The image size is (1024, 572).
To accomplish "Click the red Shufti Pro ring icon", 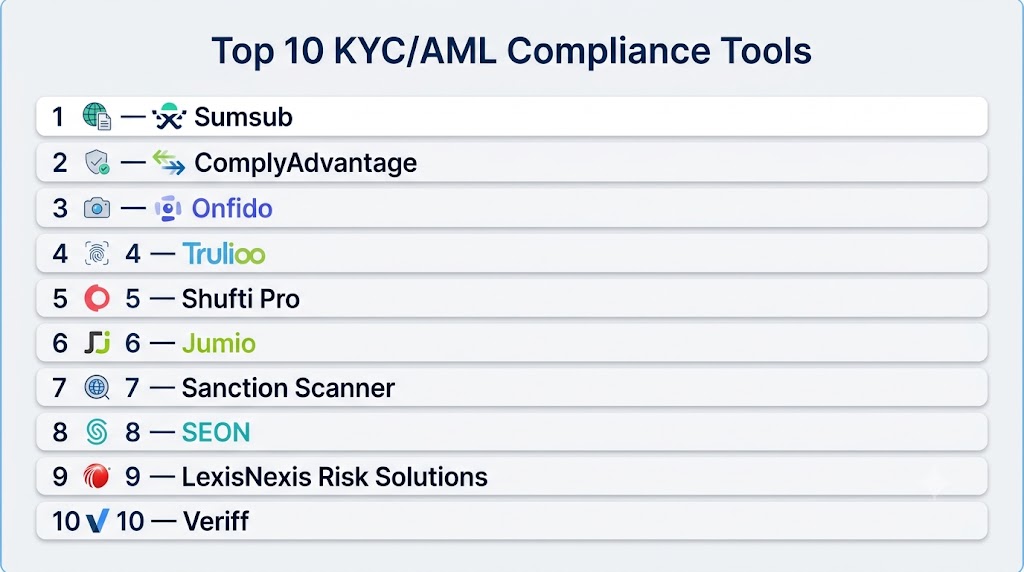I will tap(97, 298).
